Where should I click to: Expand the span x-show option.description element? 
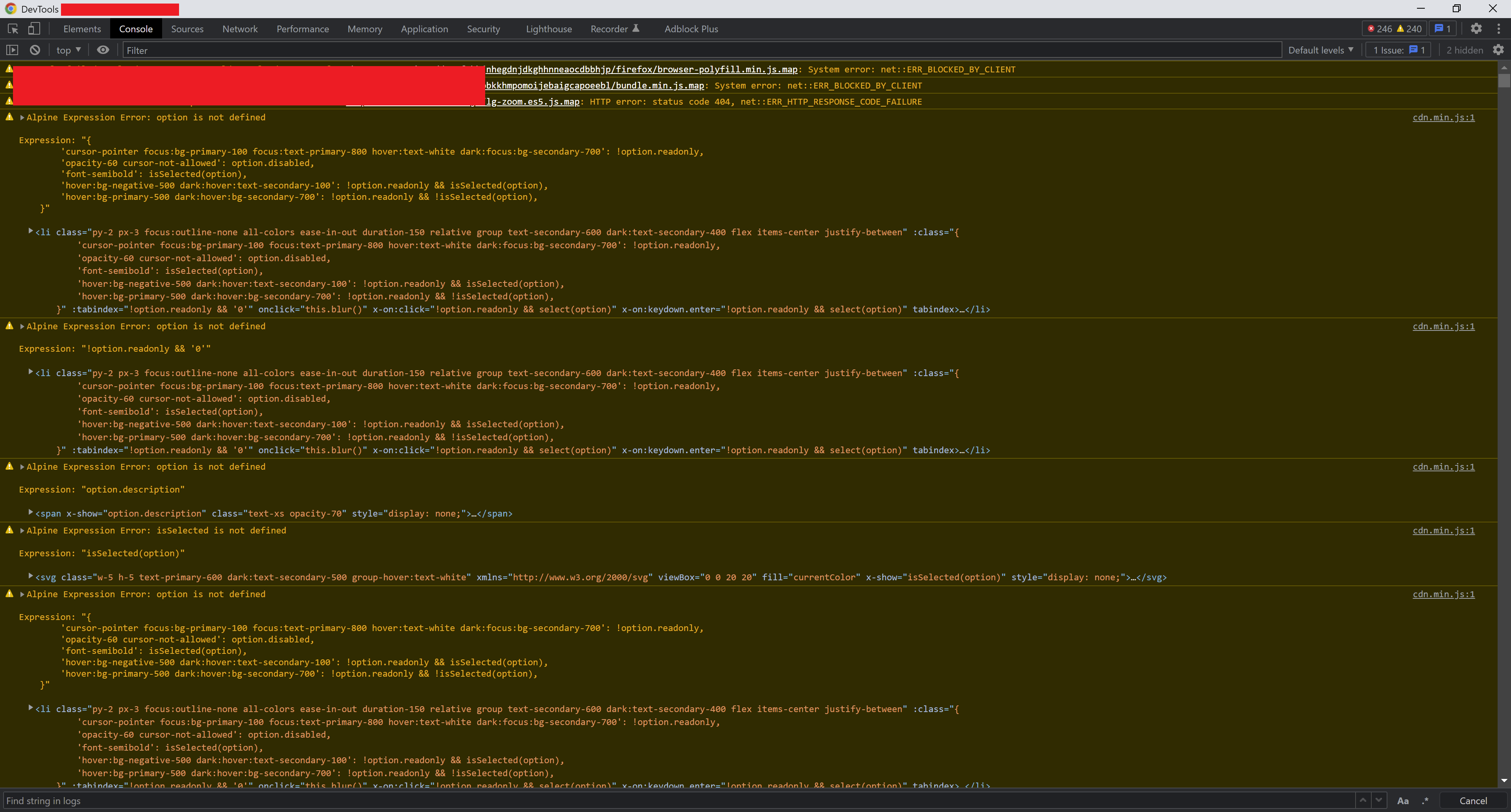tap(31, 513)
